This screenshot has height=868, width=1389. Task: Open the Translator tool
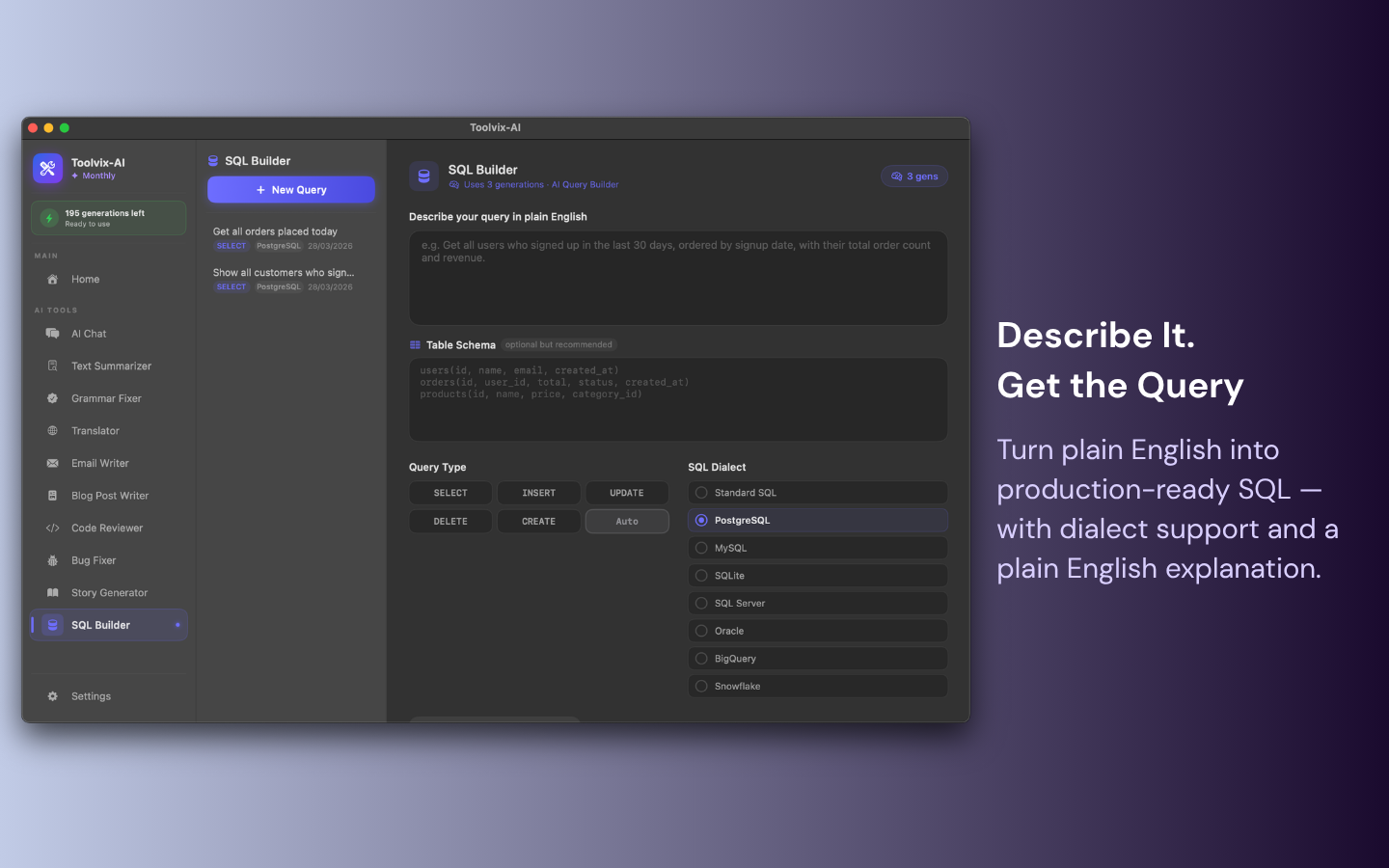tap(109, 431)
